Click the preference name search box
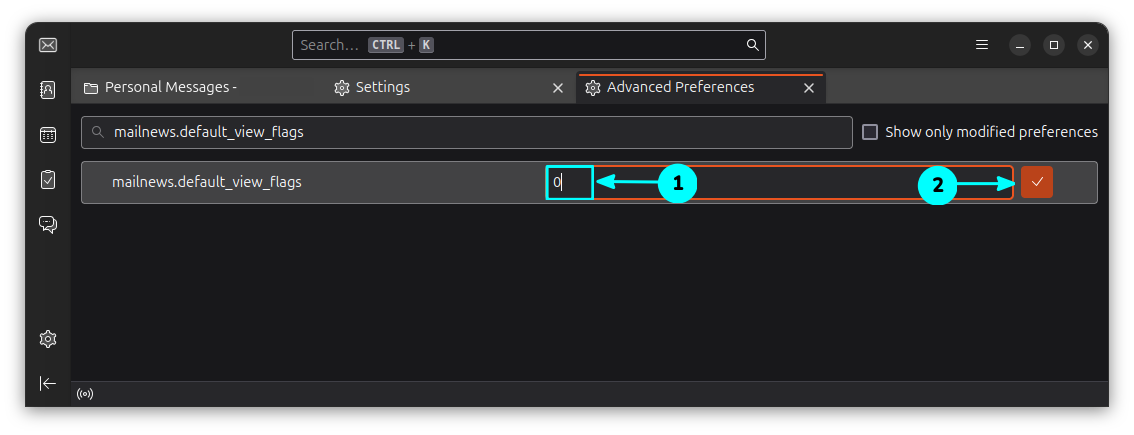 (470, 132)
